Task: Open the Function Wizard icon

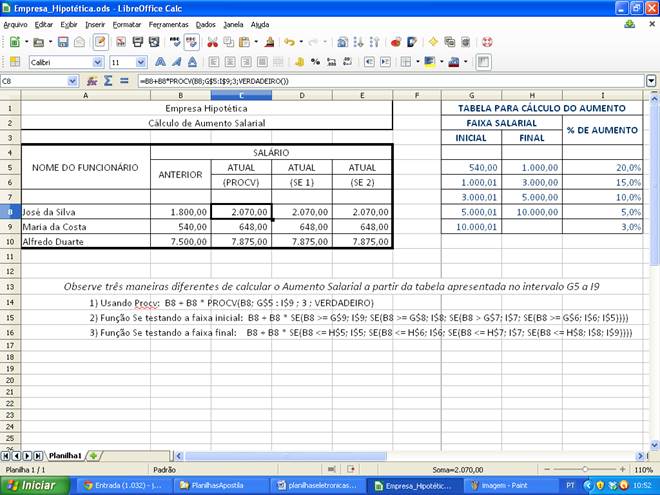Action: 96,80
